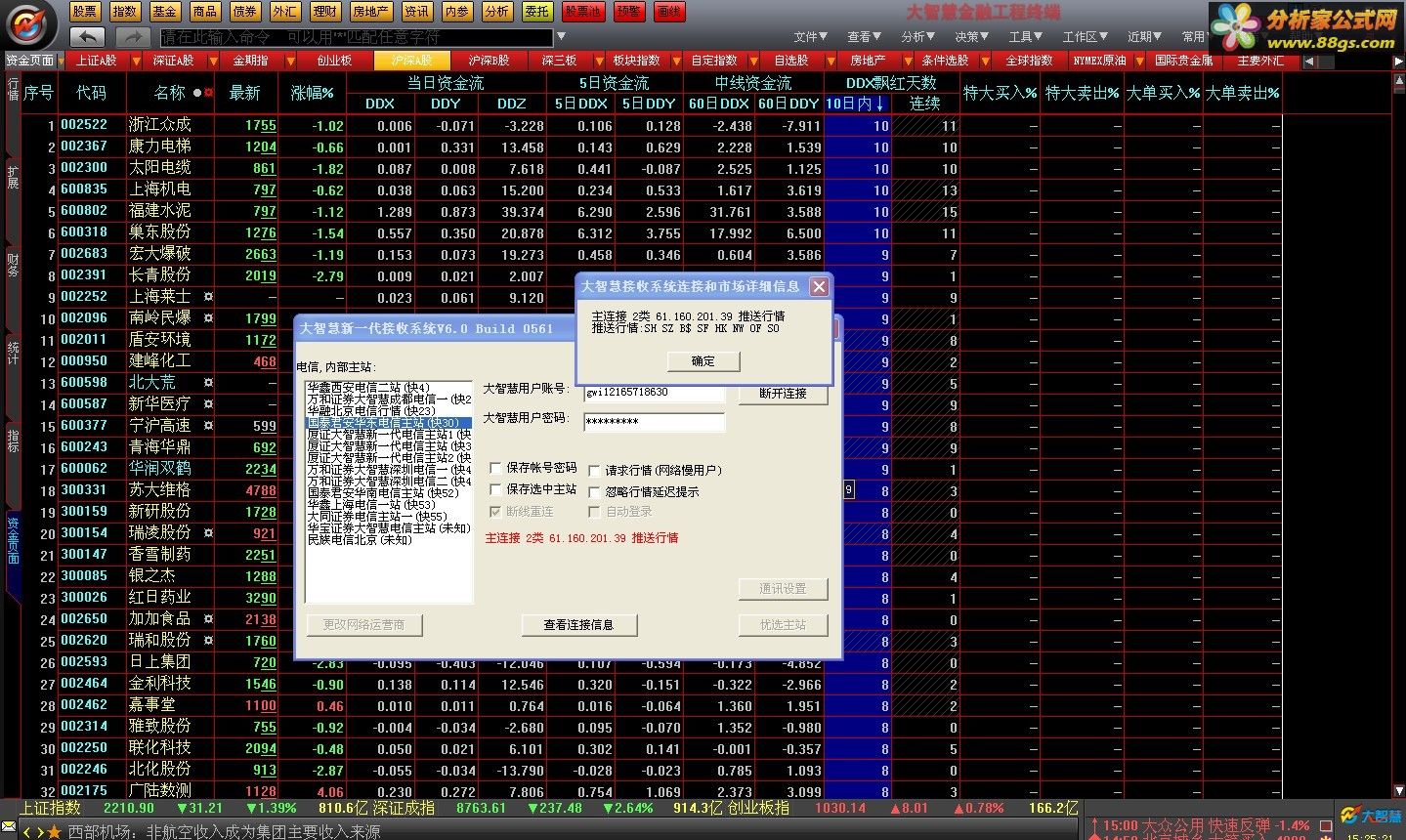Screen dimensions: 1406x840
Task: Sort by the 涨幅% column header
Action: coord(313,93)
